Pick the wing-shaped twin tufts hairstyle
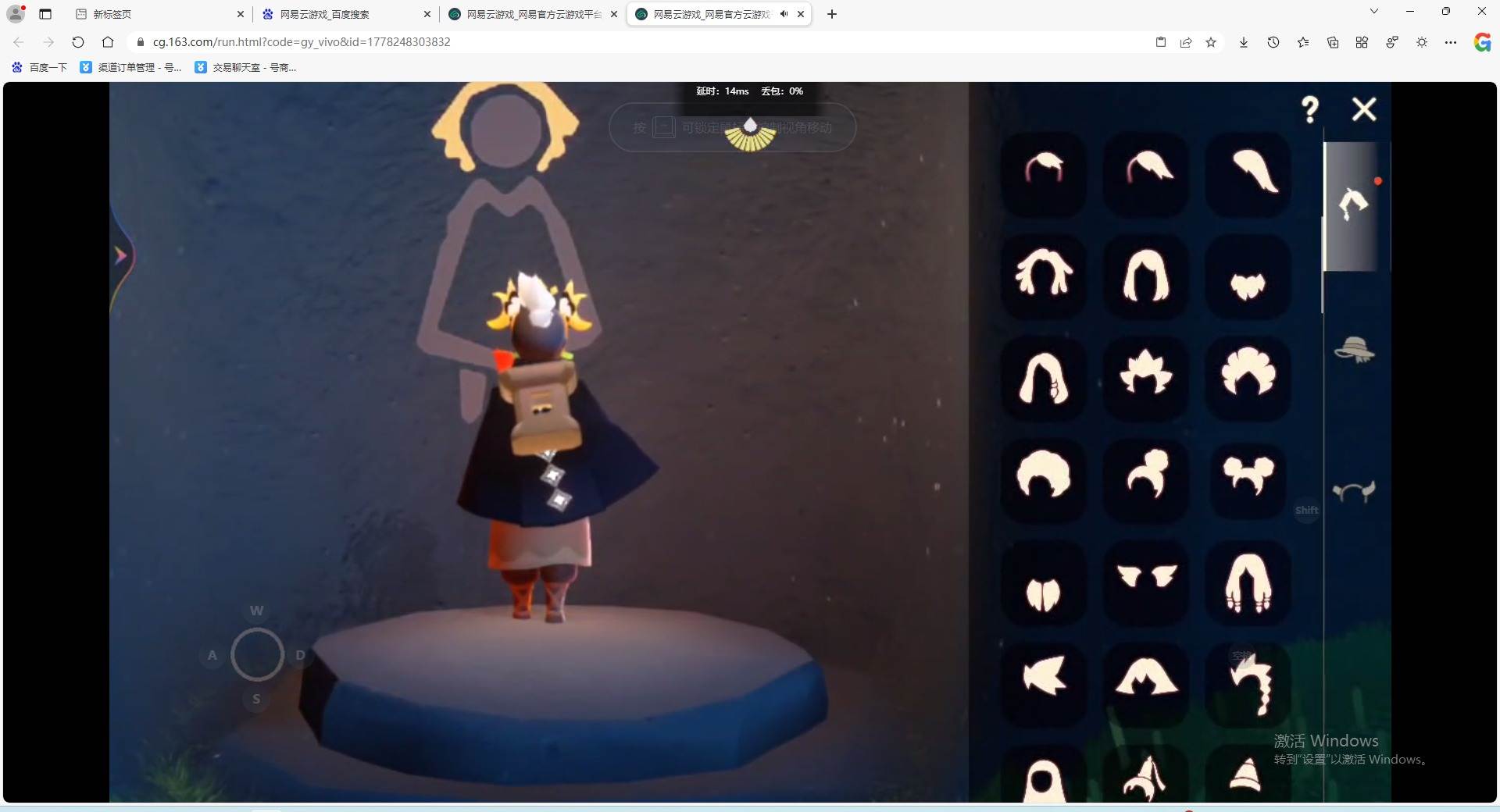The image size is (1500, 812). pos(1146,582)
